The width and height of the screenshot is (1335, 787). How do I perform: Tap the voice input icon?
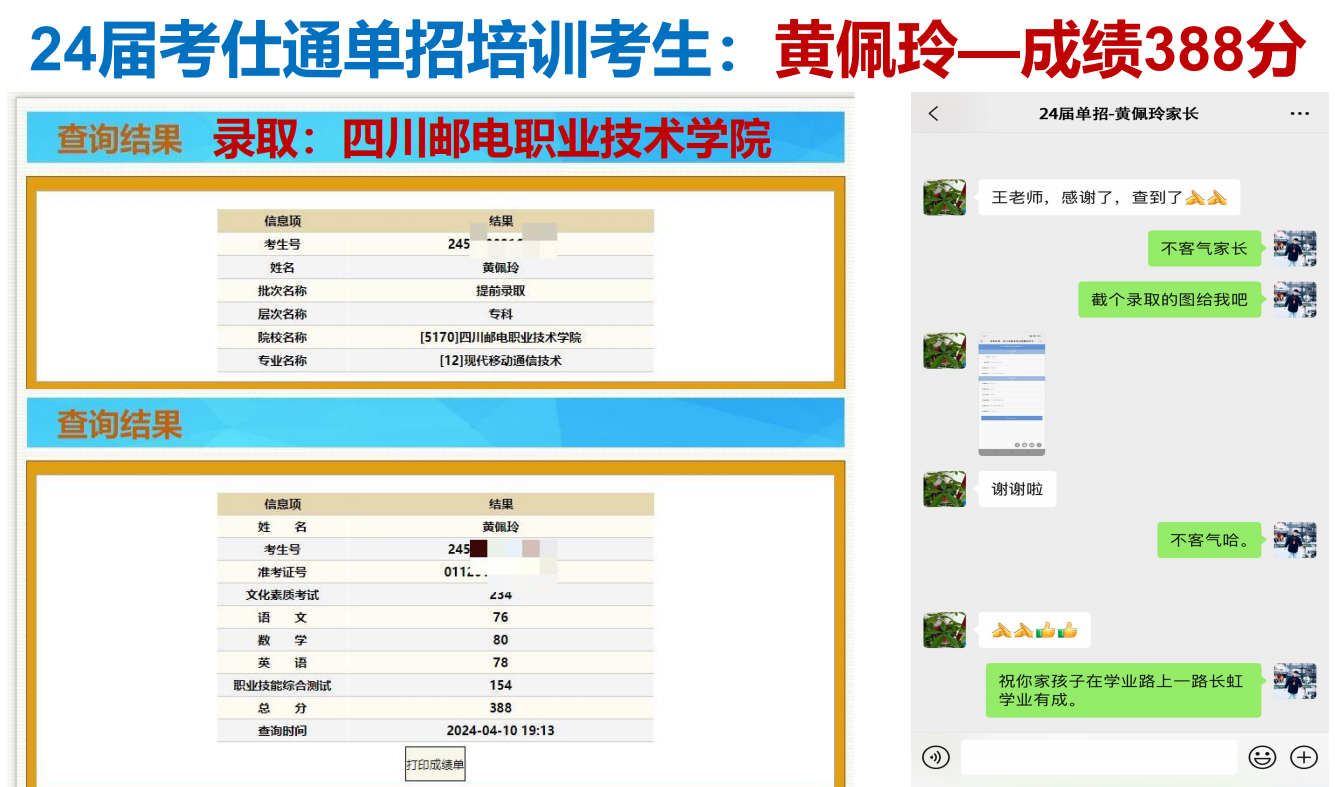[x=936, y=757]
